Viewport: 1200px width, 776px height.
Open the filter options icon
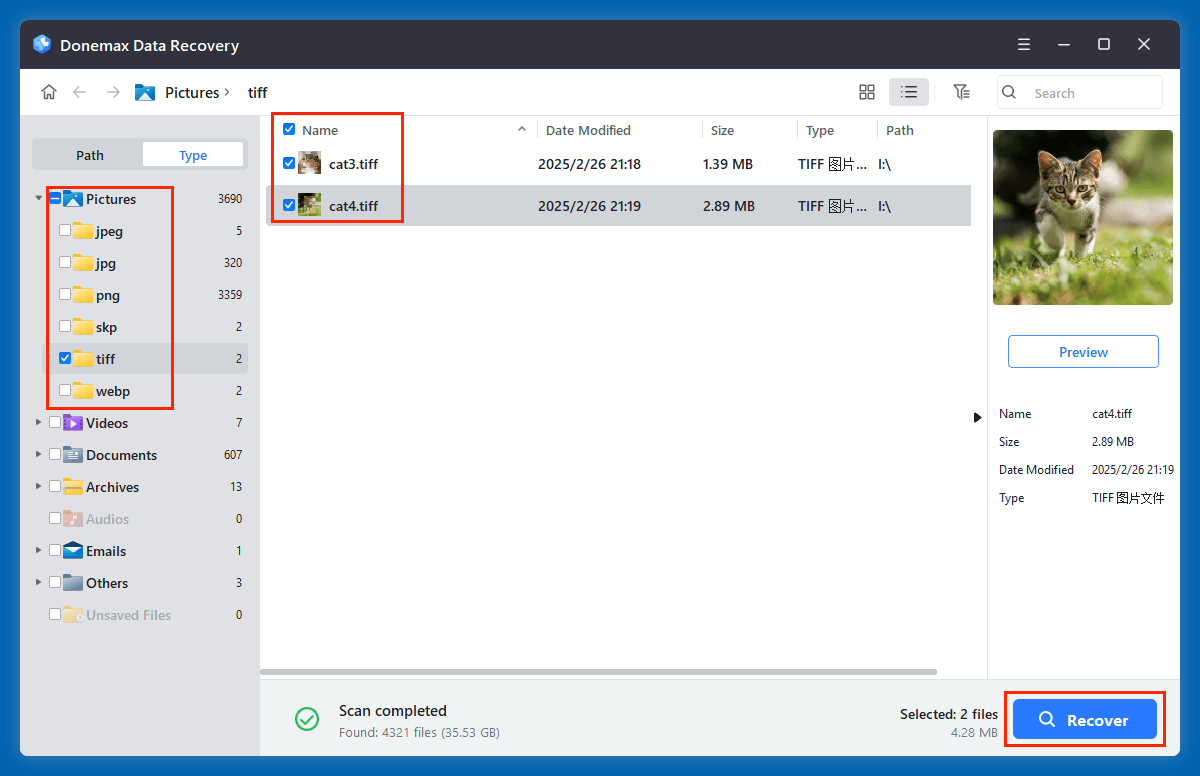[x=961, y=92]
